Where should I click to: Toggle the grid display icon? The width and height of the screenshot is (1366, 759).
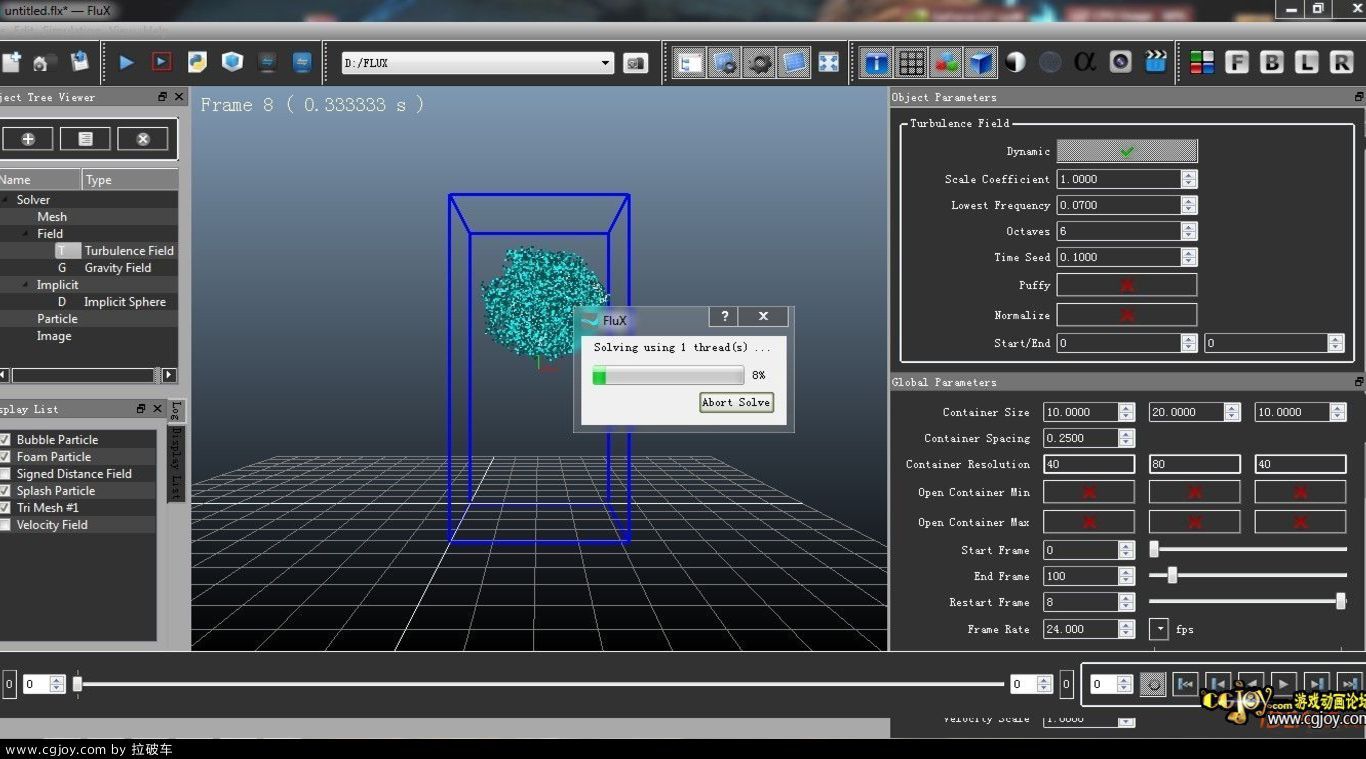tap(912, 63)
